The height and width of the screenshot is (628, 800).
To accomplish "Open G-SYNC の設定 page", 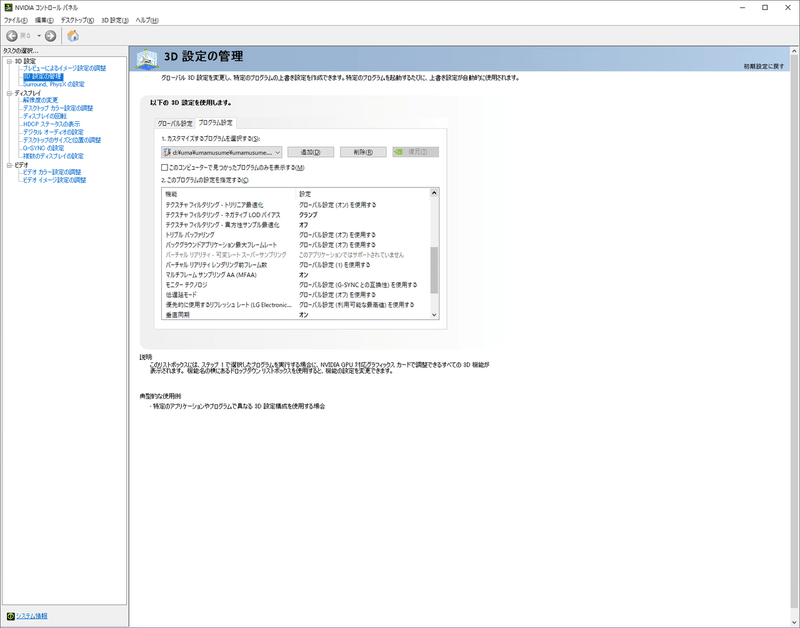I will [x=43, y=148].
